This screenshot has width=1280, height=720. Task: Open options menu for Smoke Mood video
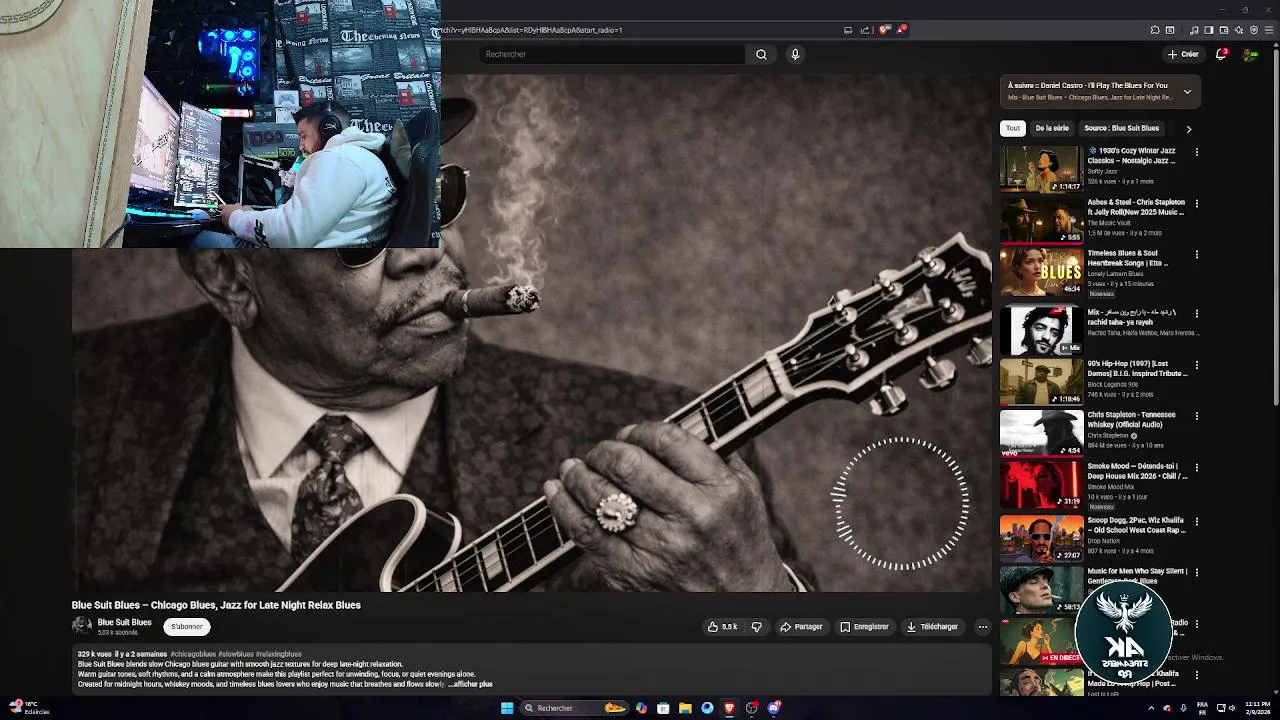pyautogui.click(x=1197, y=468)
